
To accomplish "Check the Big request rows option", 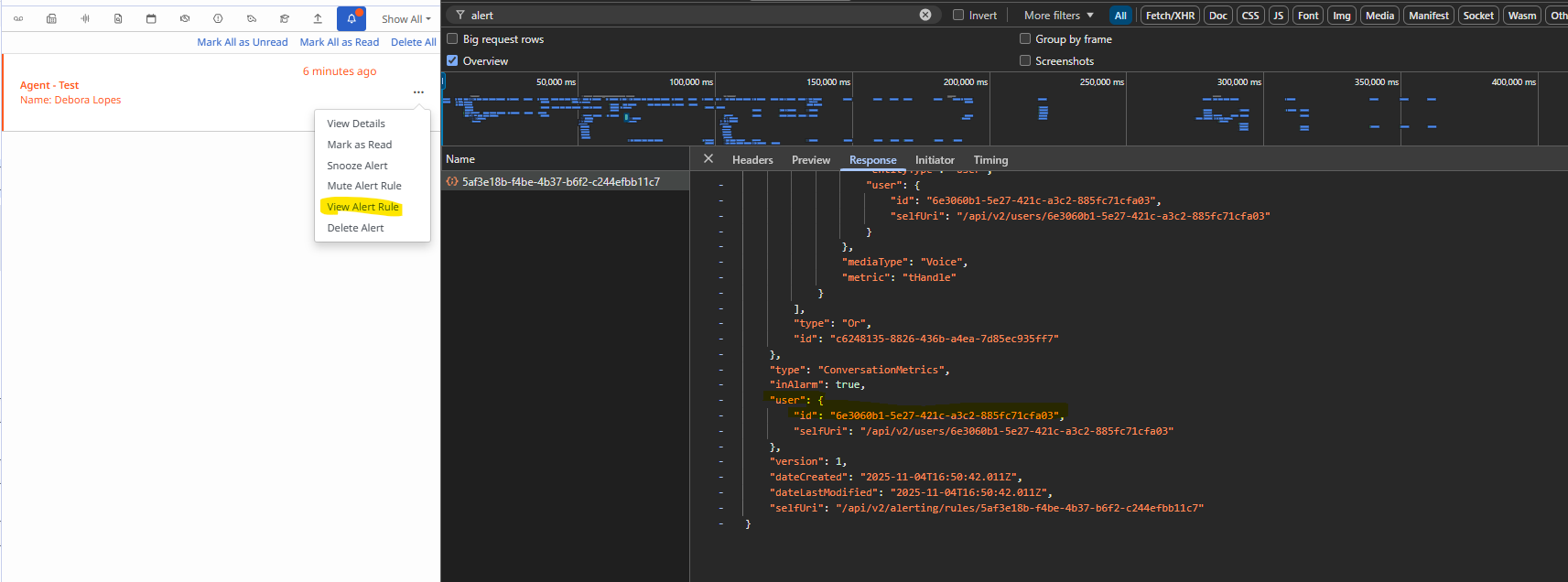I will 452,38.
